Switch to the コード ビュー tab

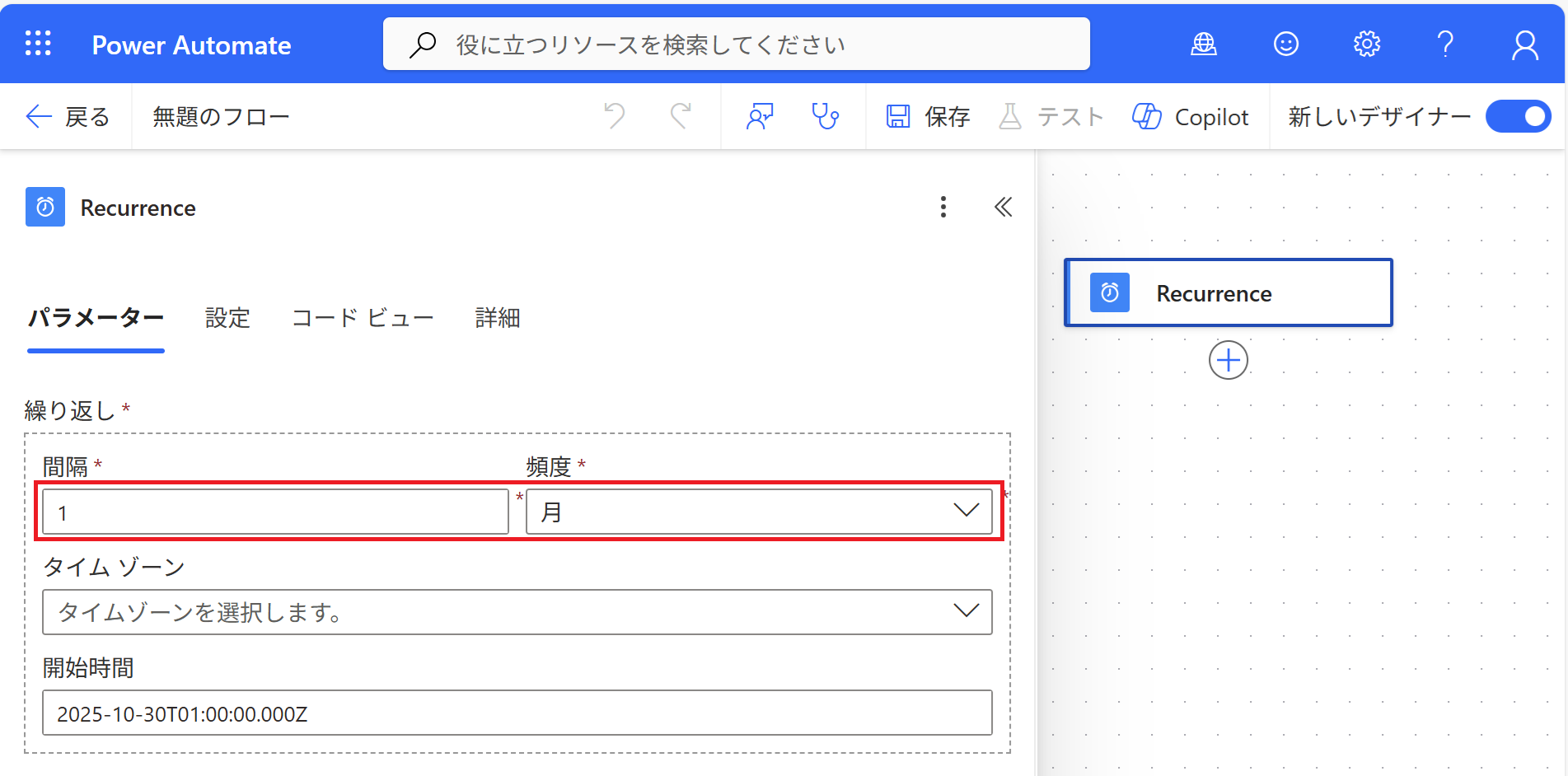[363, 318]
